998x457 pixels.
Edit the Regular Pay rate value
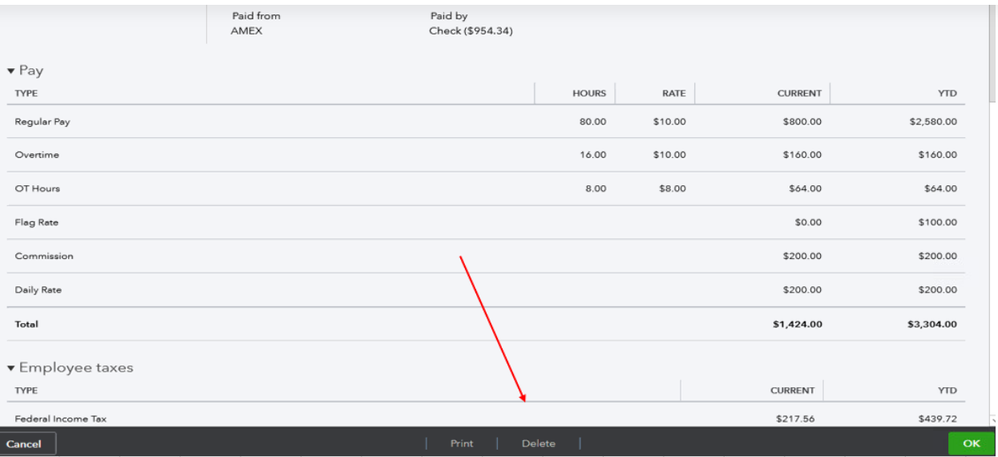[669, 122]
